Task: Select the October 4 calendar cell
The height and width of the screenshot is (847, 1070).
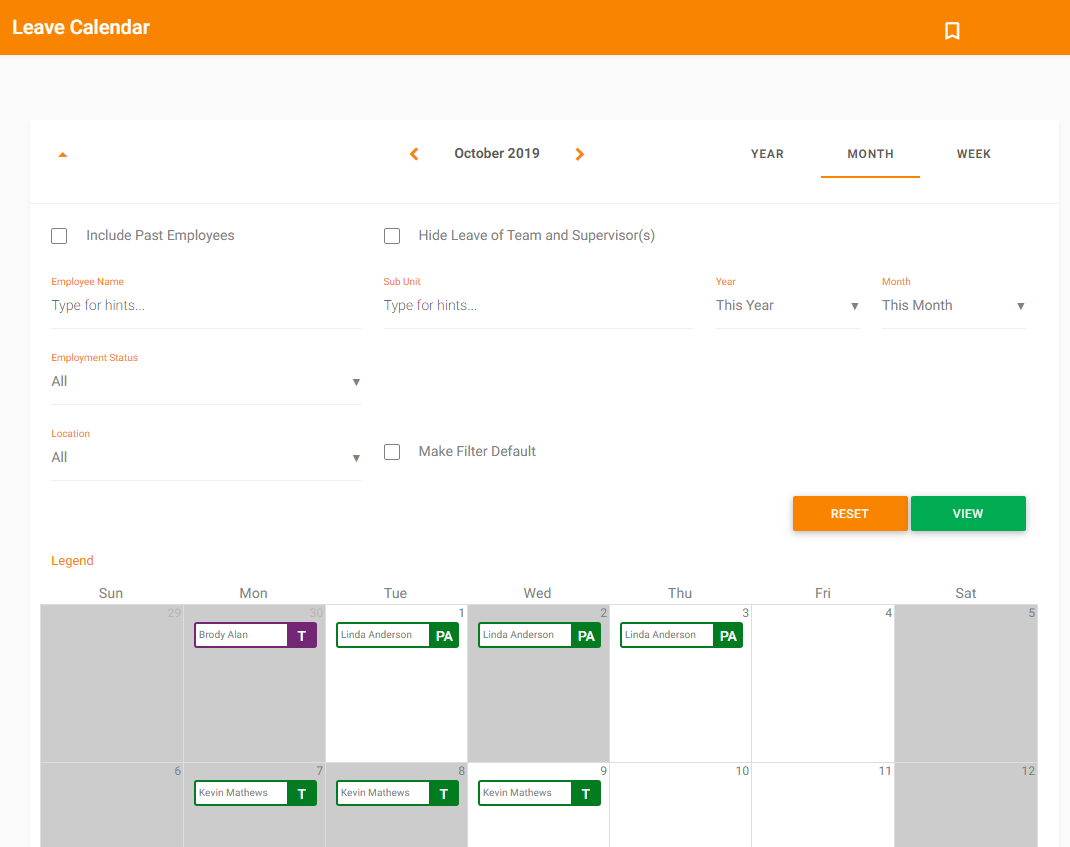Action: [823, 684]
